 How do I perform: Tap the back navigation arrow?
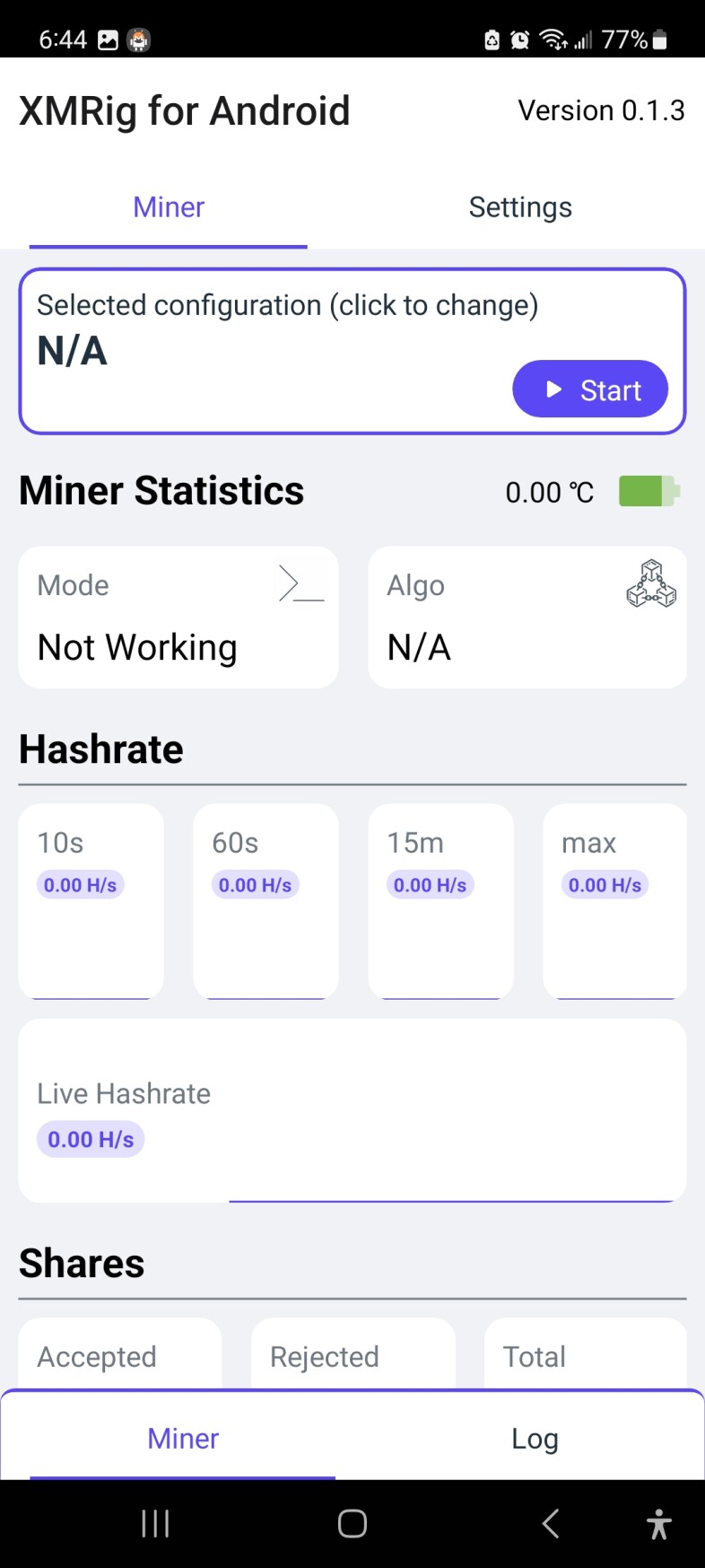coord(550,1522)
